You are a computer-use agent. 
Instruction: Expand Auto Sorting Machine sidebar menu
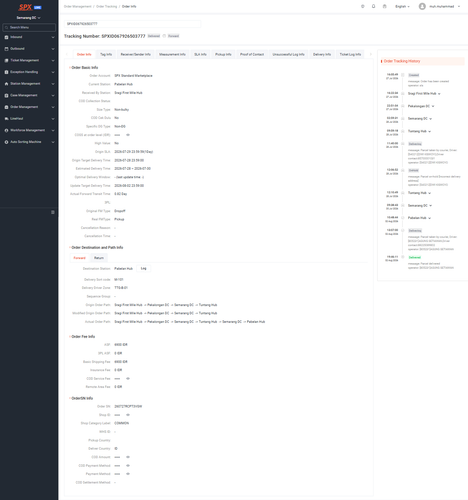click(53, 142)
